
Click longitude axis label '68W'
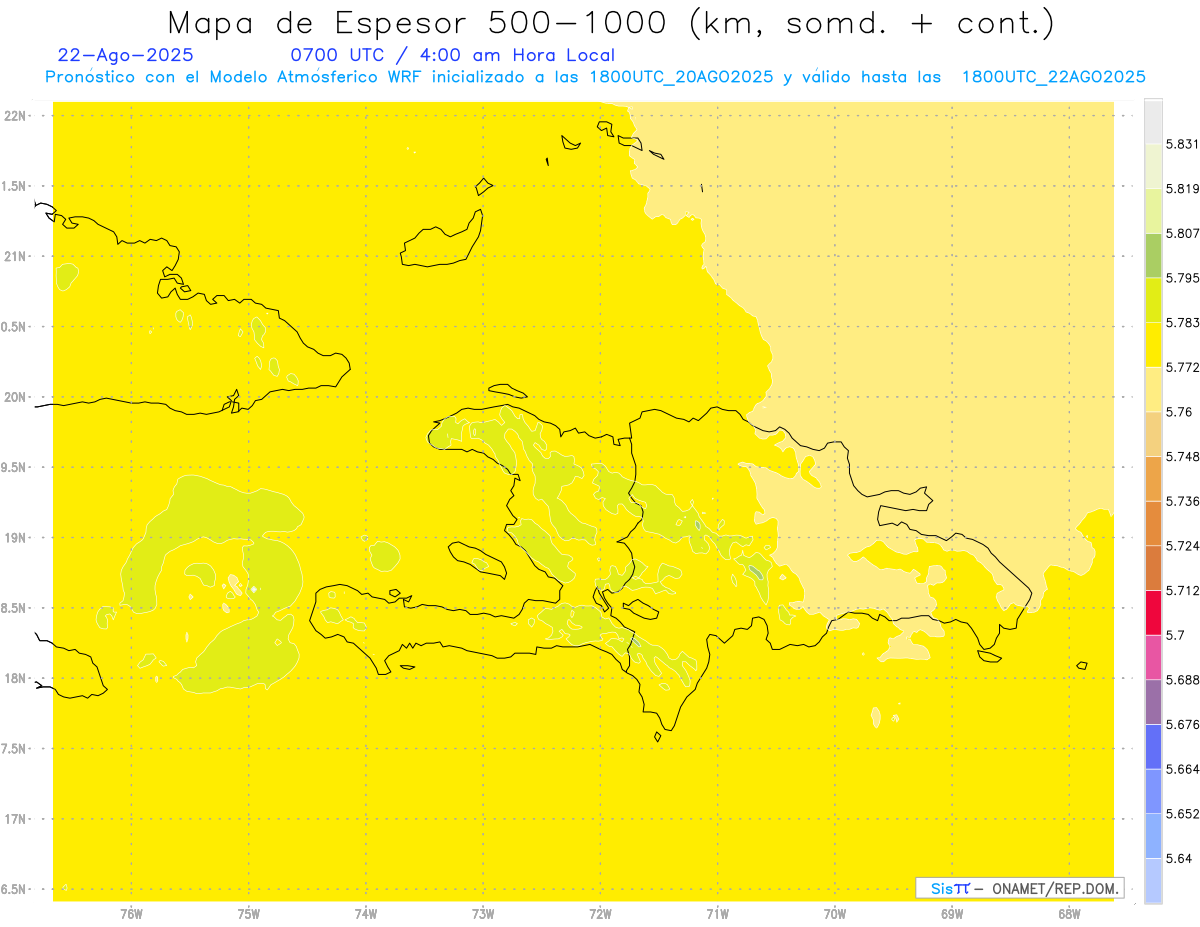click(1068, 914)
